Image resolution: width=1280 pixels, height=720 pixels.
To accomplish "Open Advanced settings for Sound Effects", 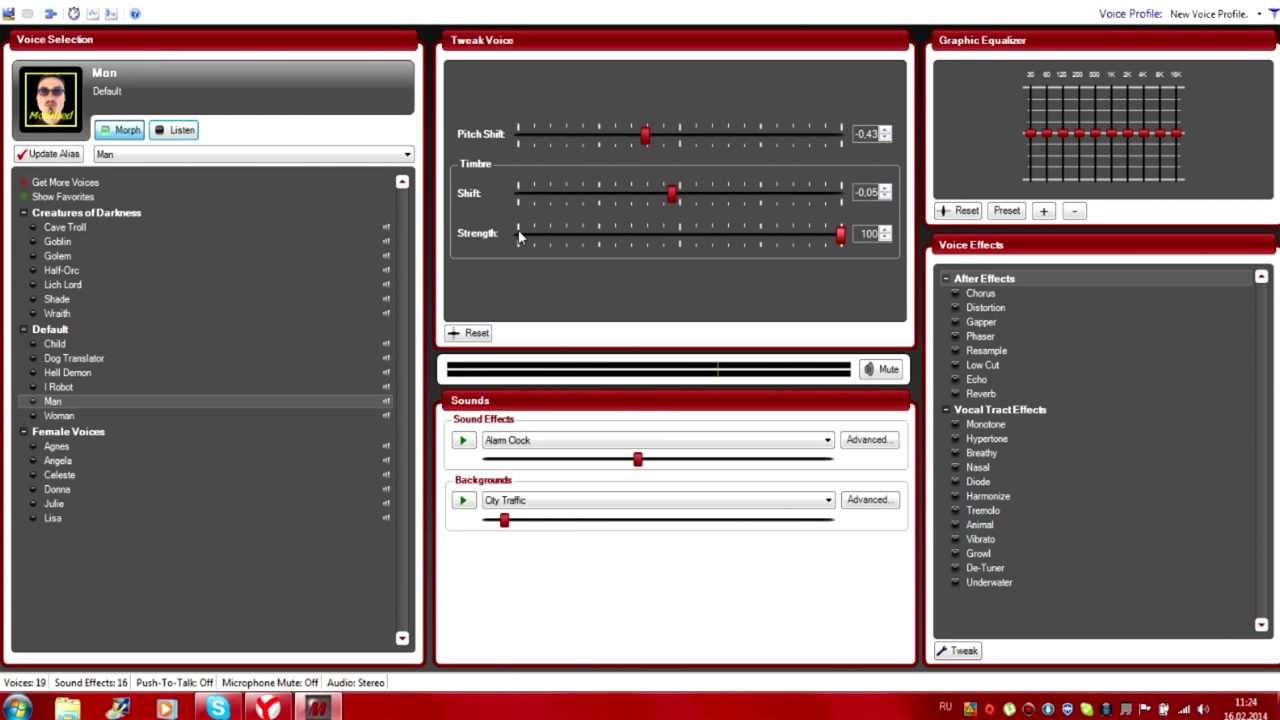I will coord(868,440).
